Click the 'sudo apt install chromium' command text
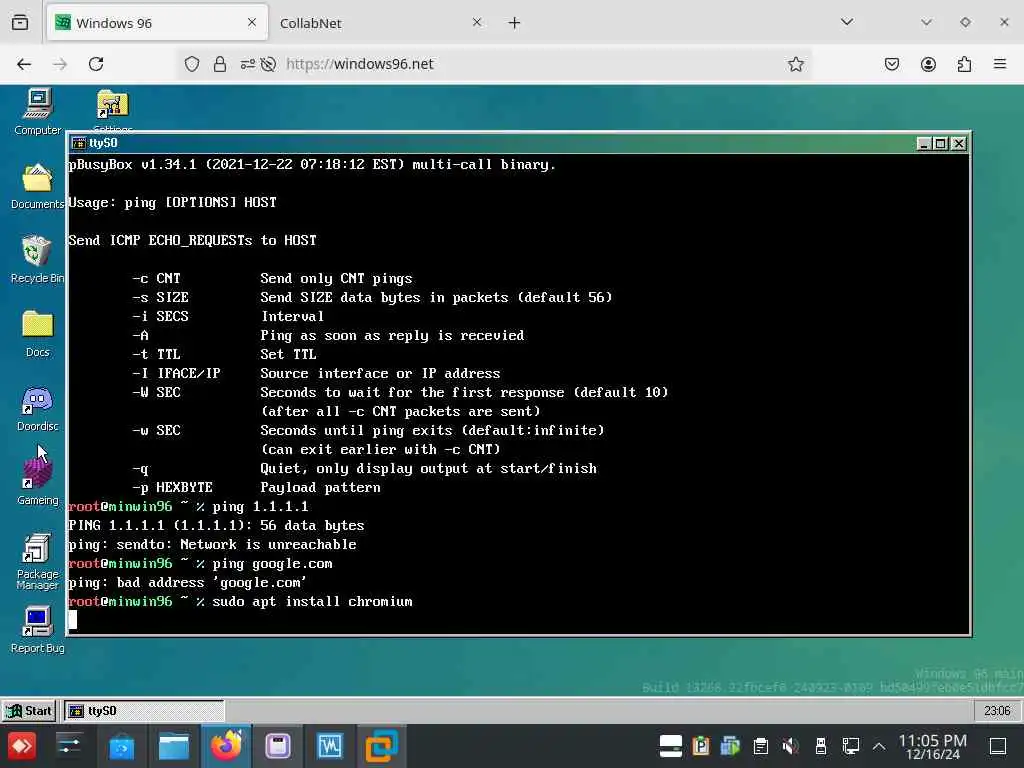Screen dimensions: 1024x768 click(312, 601)
